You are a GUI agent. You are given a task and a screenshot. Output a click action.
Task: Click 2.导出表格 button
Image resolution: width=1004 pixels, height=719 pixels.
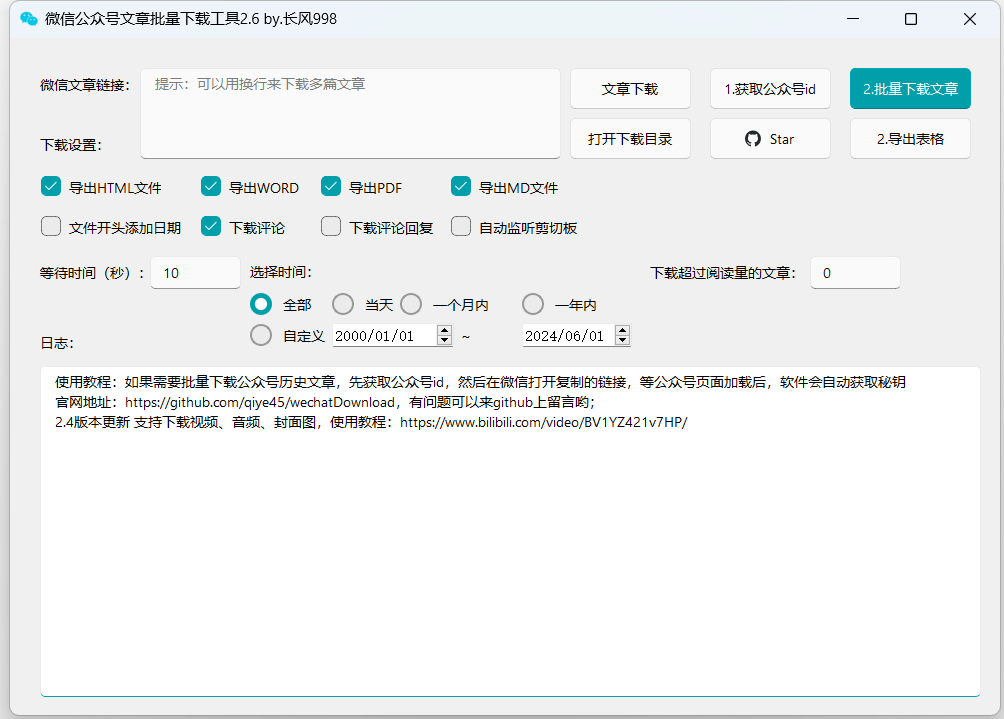point(911,139)
